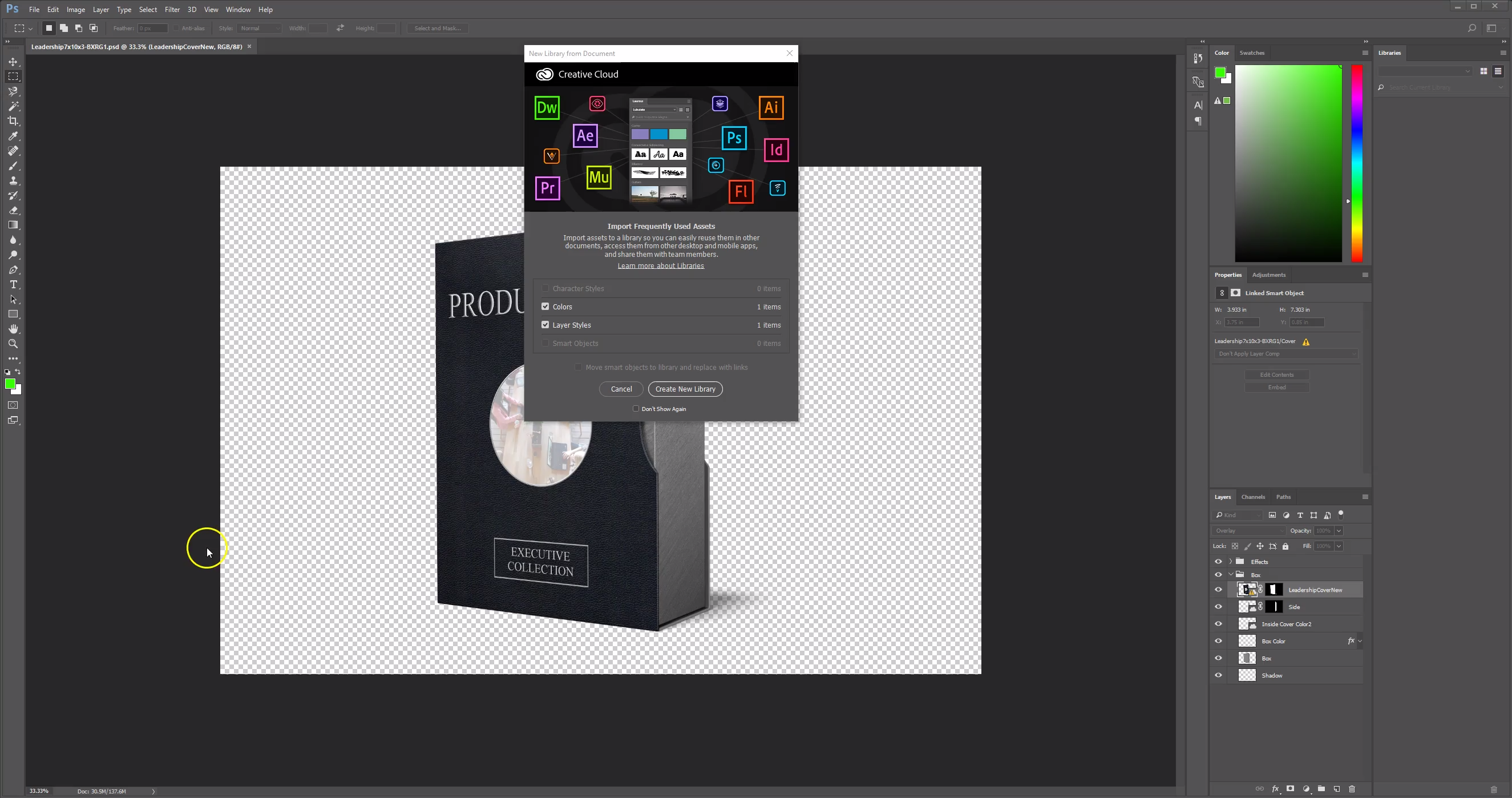1512x798 pixels.
Task: Click Edit Contents button
Action: tap(1276, 374)
